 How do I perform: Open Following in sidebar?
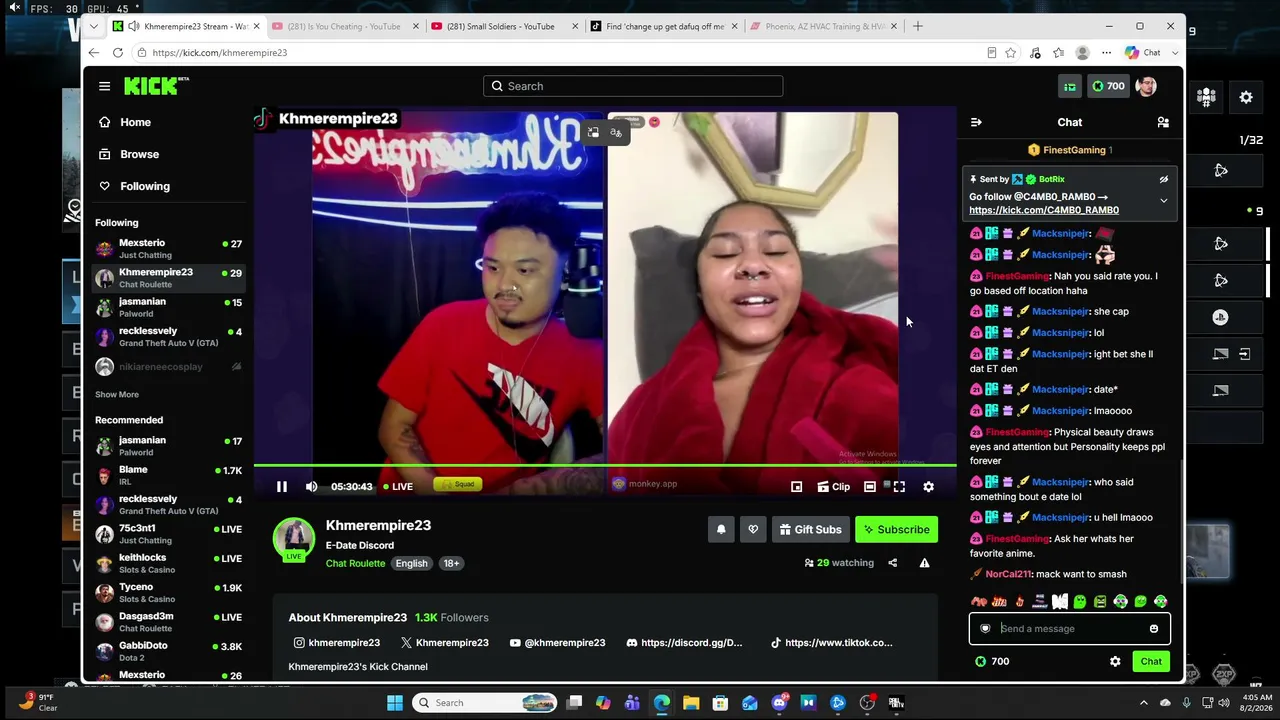pos(145,186)
